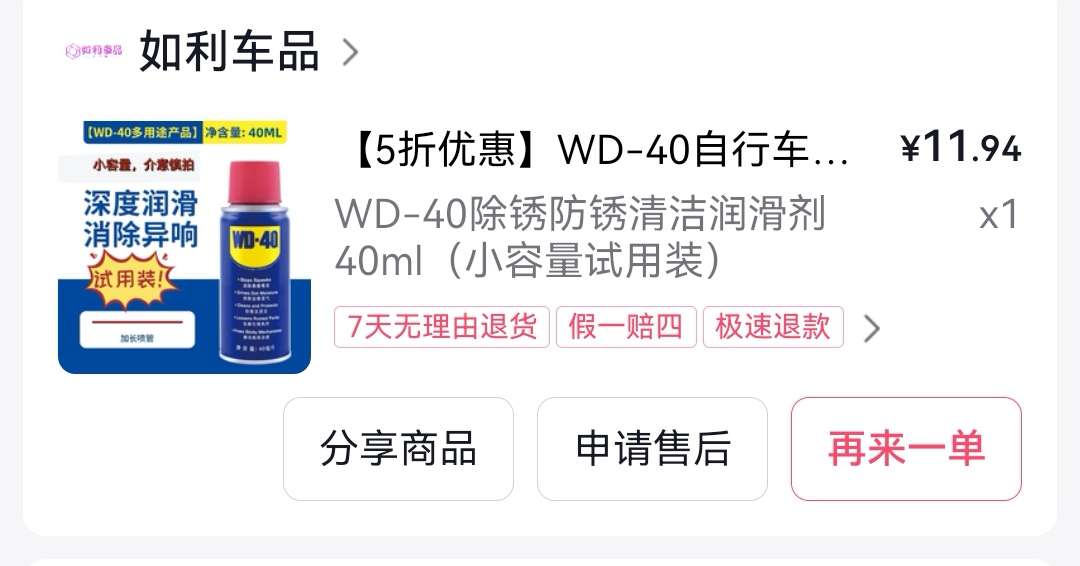Screen dimensions: 1080x566
Task: Tap the 7天无理由退货 service tag
Action: pos(442,326)
